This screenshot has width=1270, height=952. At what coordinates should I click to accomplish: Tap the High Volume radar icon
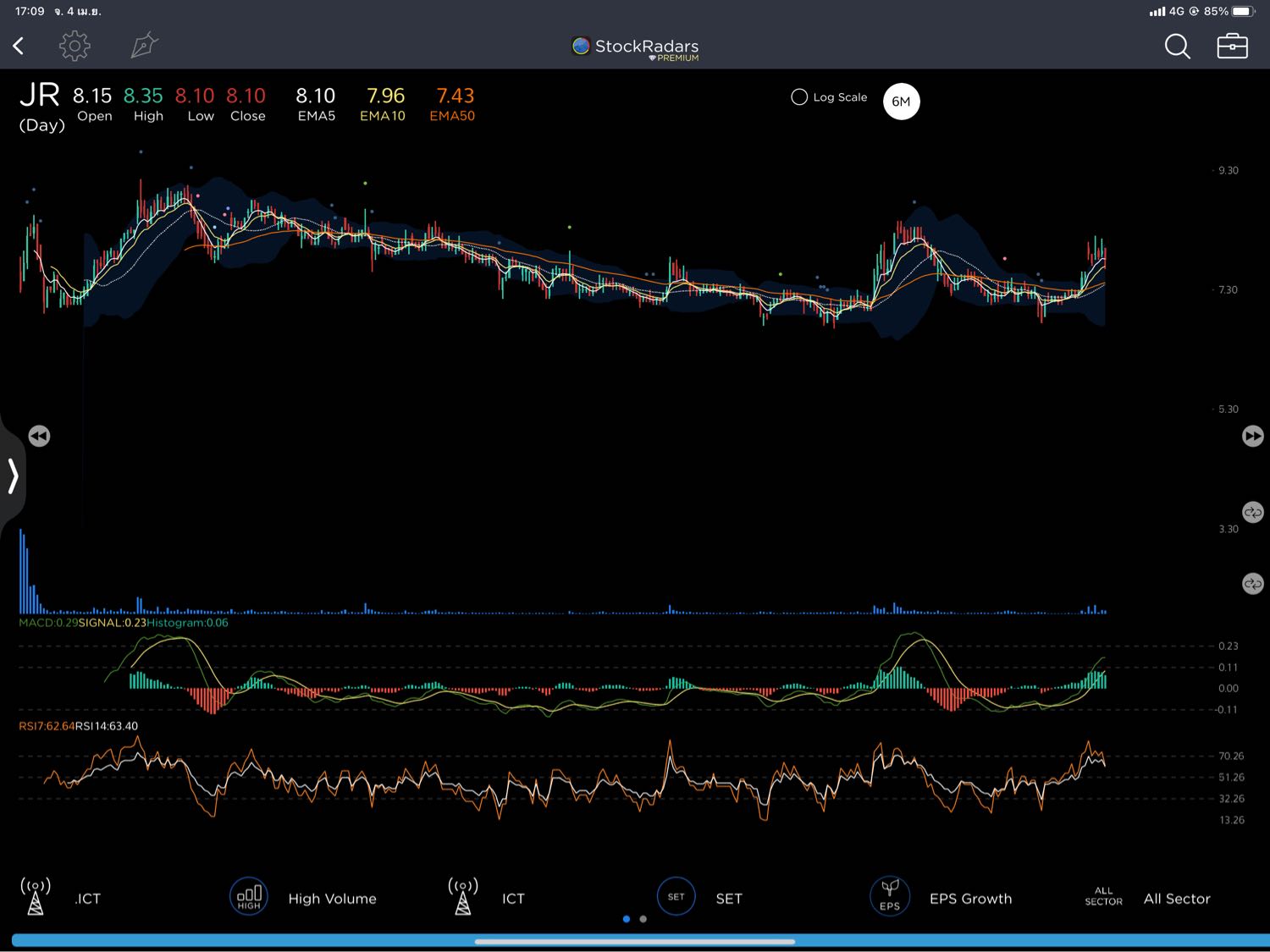(x=249, y=896)
